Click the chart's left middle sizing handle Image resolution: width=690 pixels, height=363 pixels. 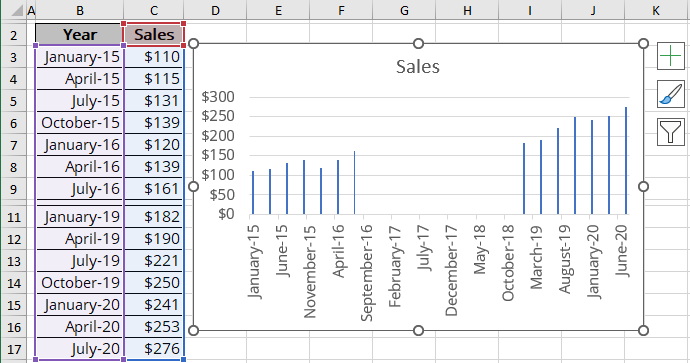point(193,187)
